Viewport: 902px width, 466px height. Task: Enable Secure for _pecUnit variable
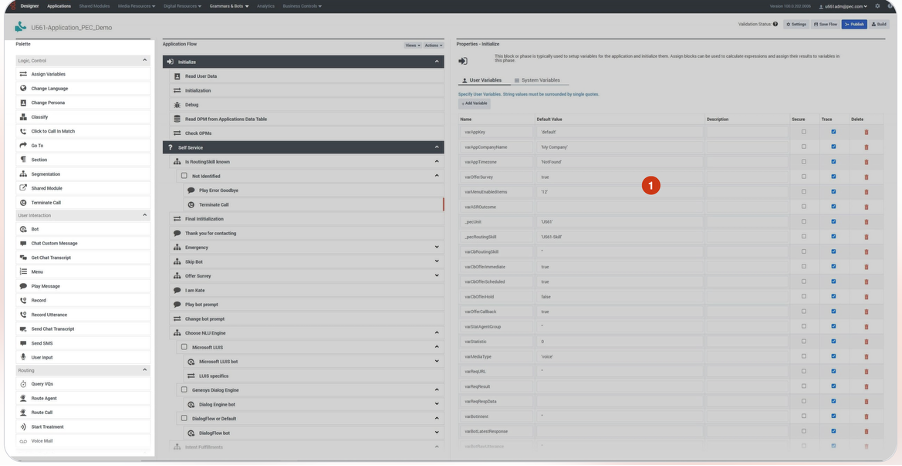coord(804,221)
